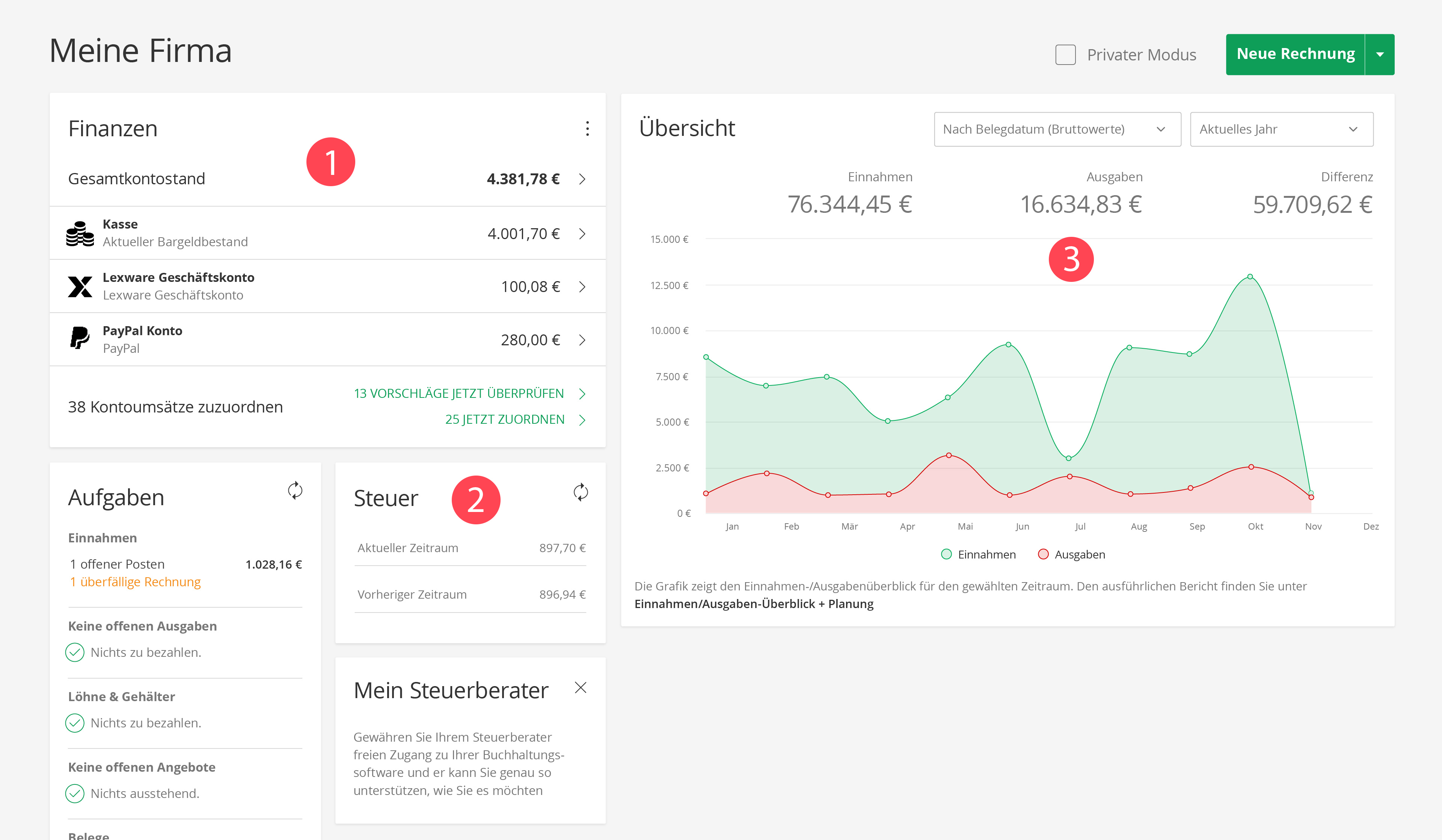Open the Gesamtkontostand details arrow
1442x840 pixels.
582,179
